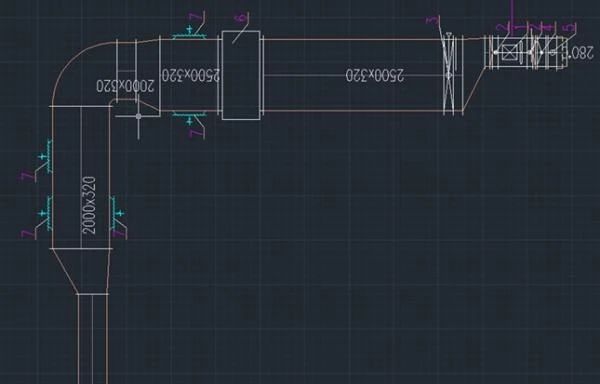Click the magenta callout number 6

coord(241,18)
